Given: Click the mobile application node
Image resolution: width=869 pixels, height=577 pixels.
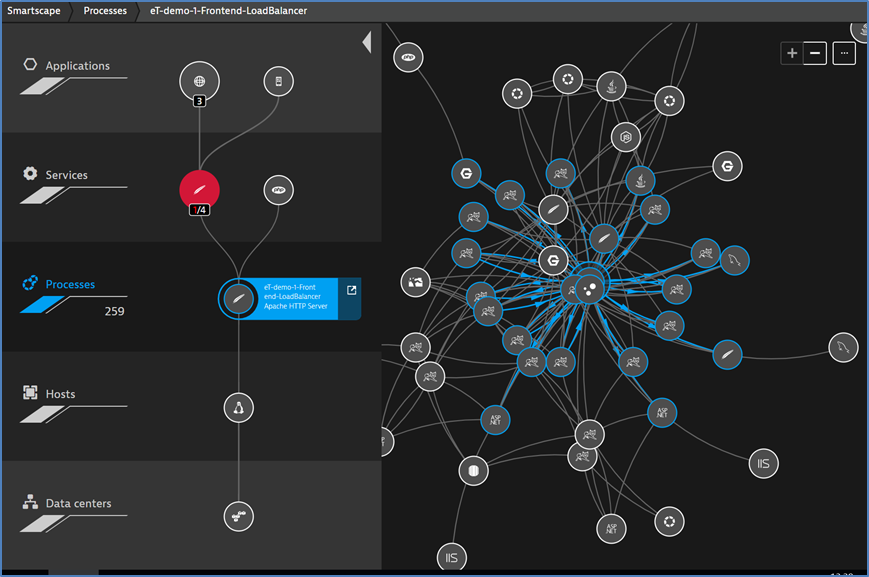Looking at the screenshot, I should (x=278, y=81).
